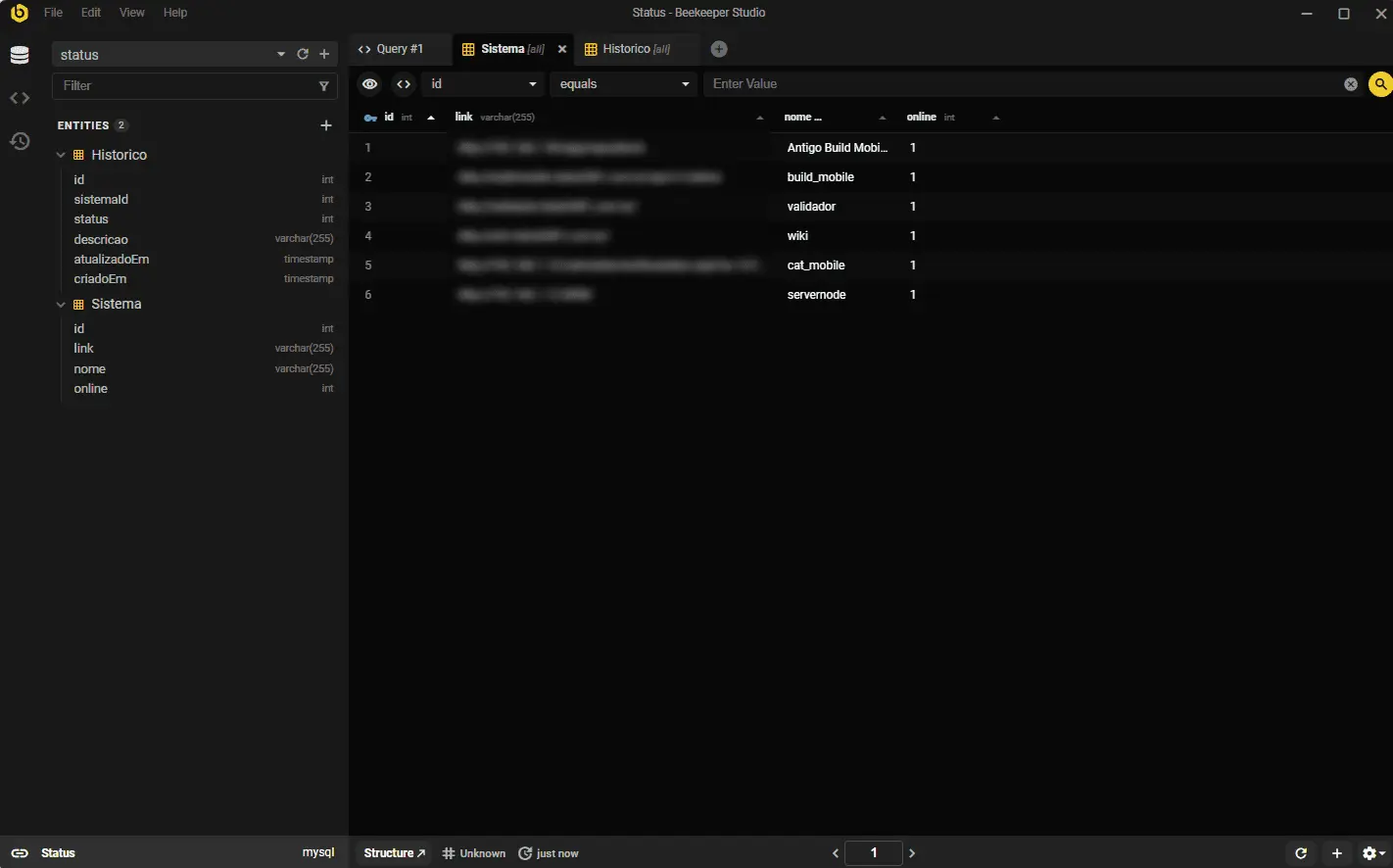The height and width of the screenshot is (868, 1393).
Task: Run the table filter search
Action: click(1380, 84)
